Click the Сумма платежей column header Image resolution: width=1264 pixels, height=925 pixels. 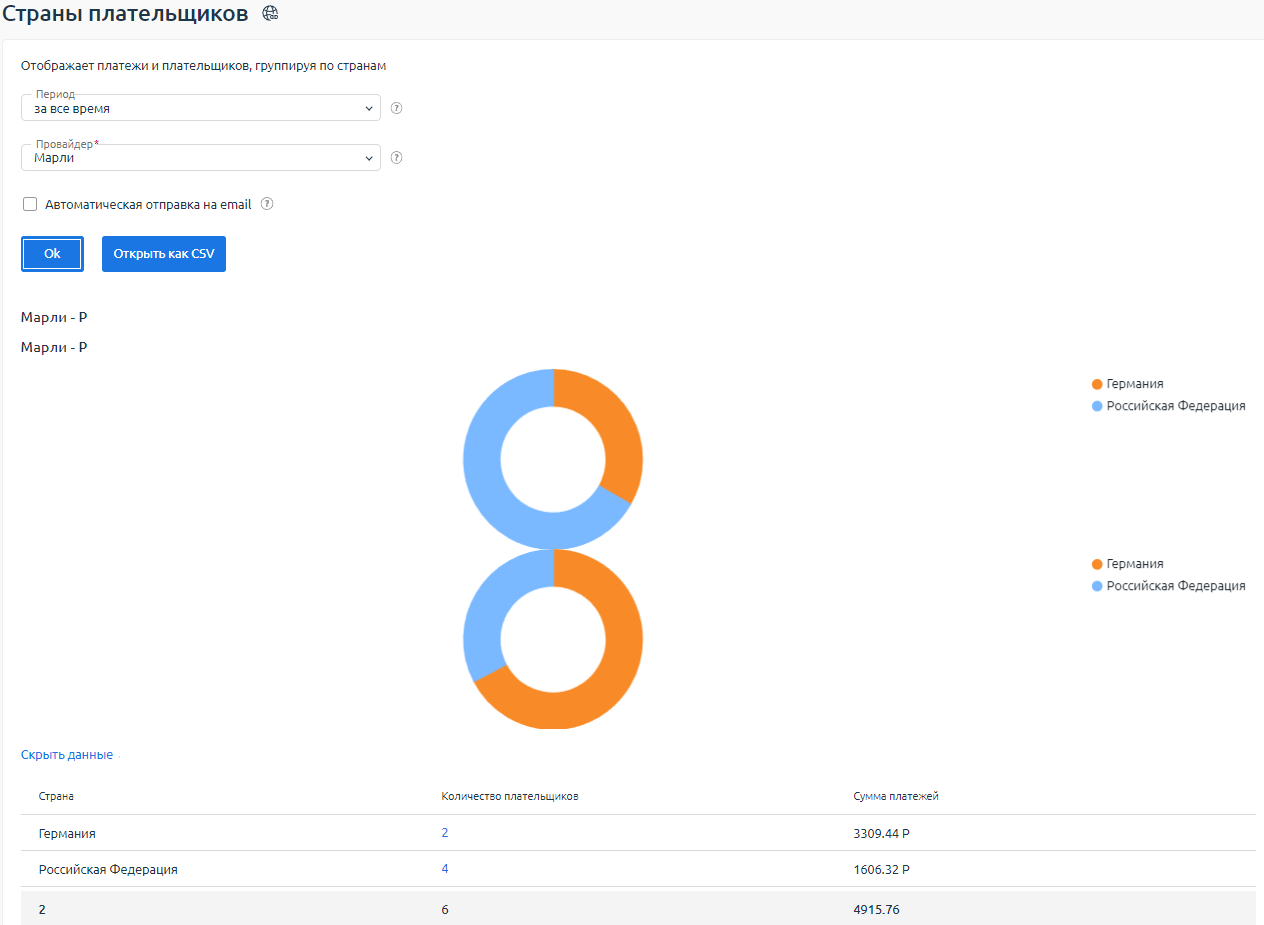pyautogui.click(x=896, y=796)
